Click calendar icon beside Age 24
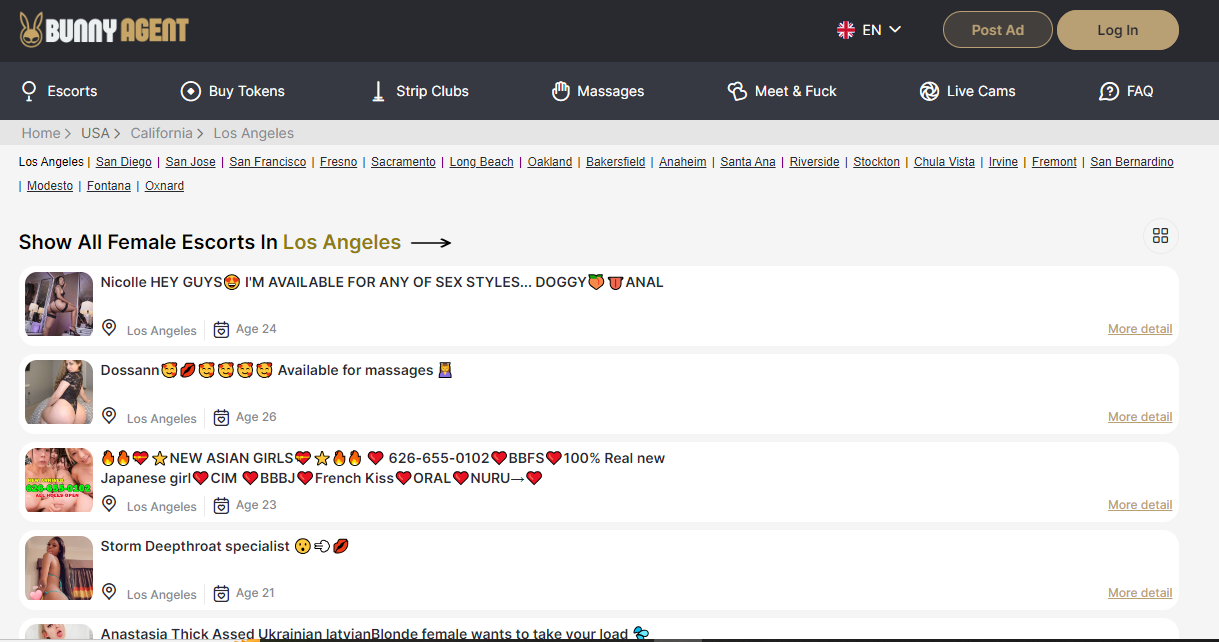 pyautogui.click(x=222, y=330)
